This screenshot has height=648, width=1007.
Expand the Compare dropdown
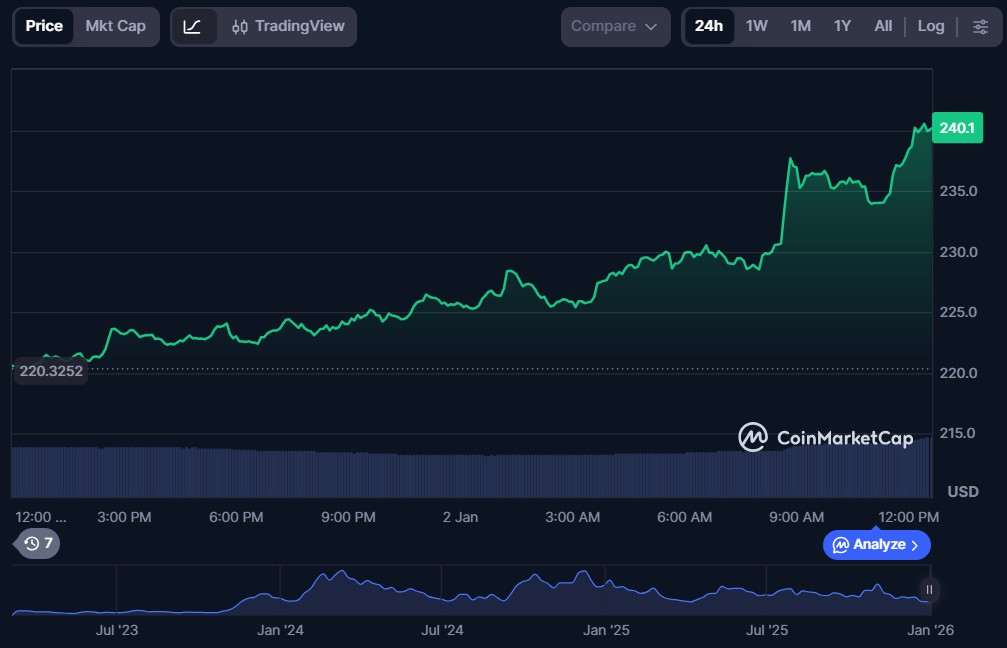pyautogui.click(x=614, y=27)
